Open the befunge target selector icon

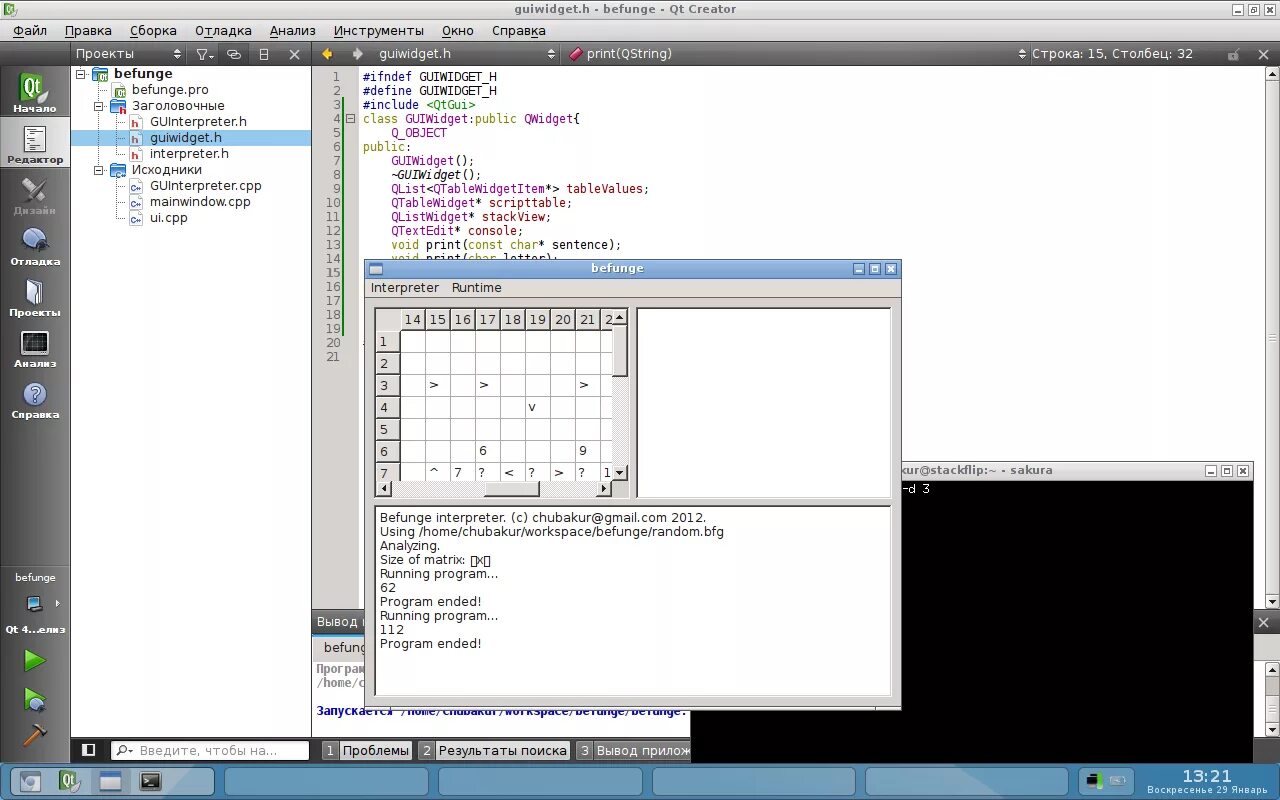(35, 603)
